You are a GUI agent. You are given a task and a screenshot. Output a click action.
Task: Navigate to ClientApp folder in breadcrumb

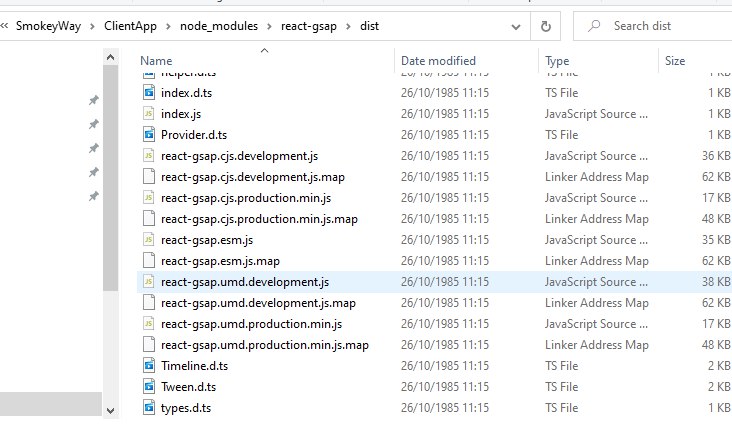(130, 26)
